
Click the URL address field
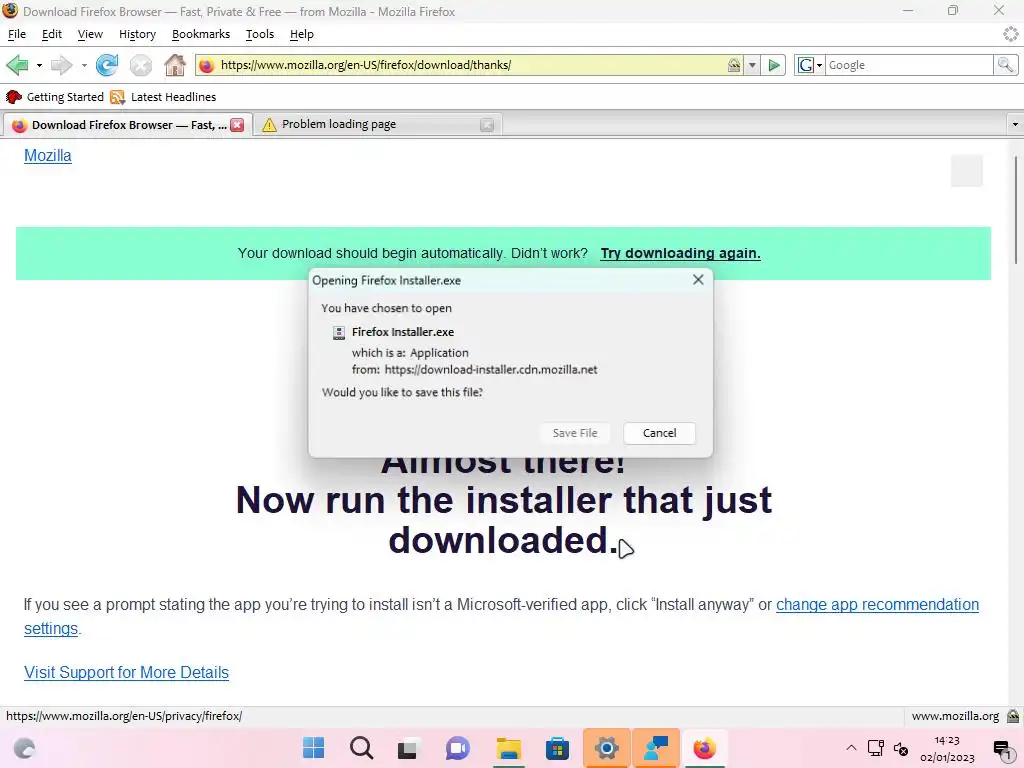[x=470, y=65]
